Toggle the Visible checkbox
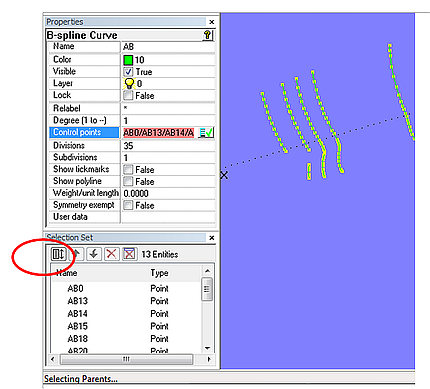The width and height of the screenshot is (430, 389). pos(128,72)
